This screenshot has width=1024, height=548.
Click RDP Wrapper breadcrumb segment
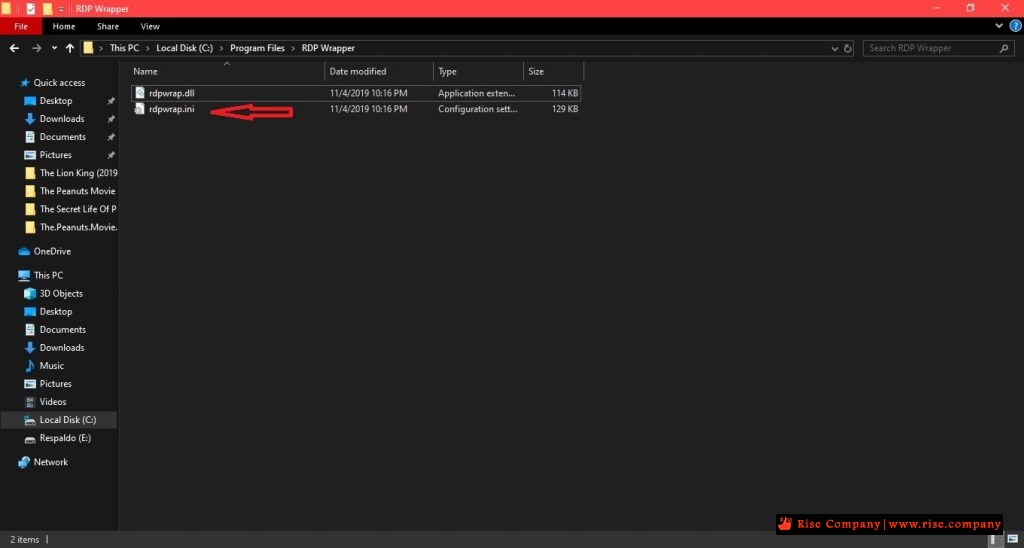(328, 48)
